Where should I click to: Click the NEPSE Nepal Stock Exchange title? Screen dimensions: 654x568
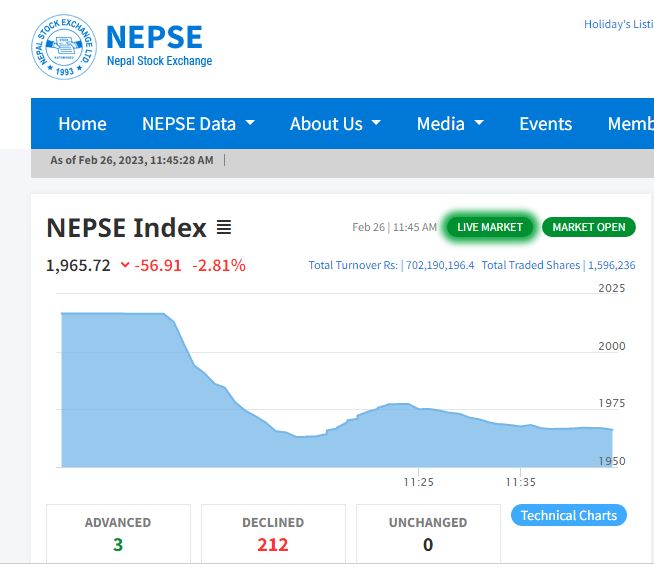click(x=158, y=47)
